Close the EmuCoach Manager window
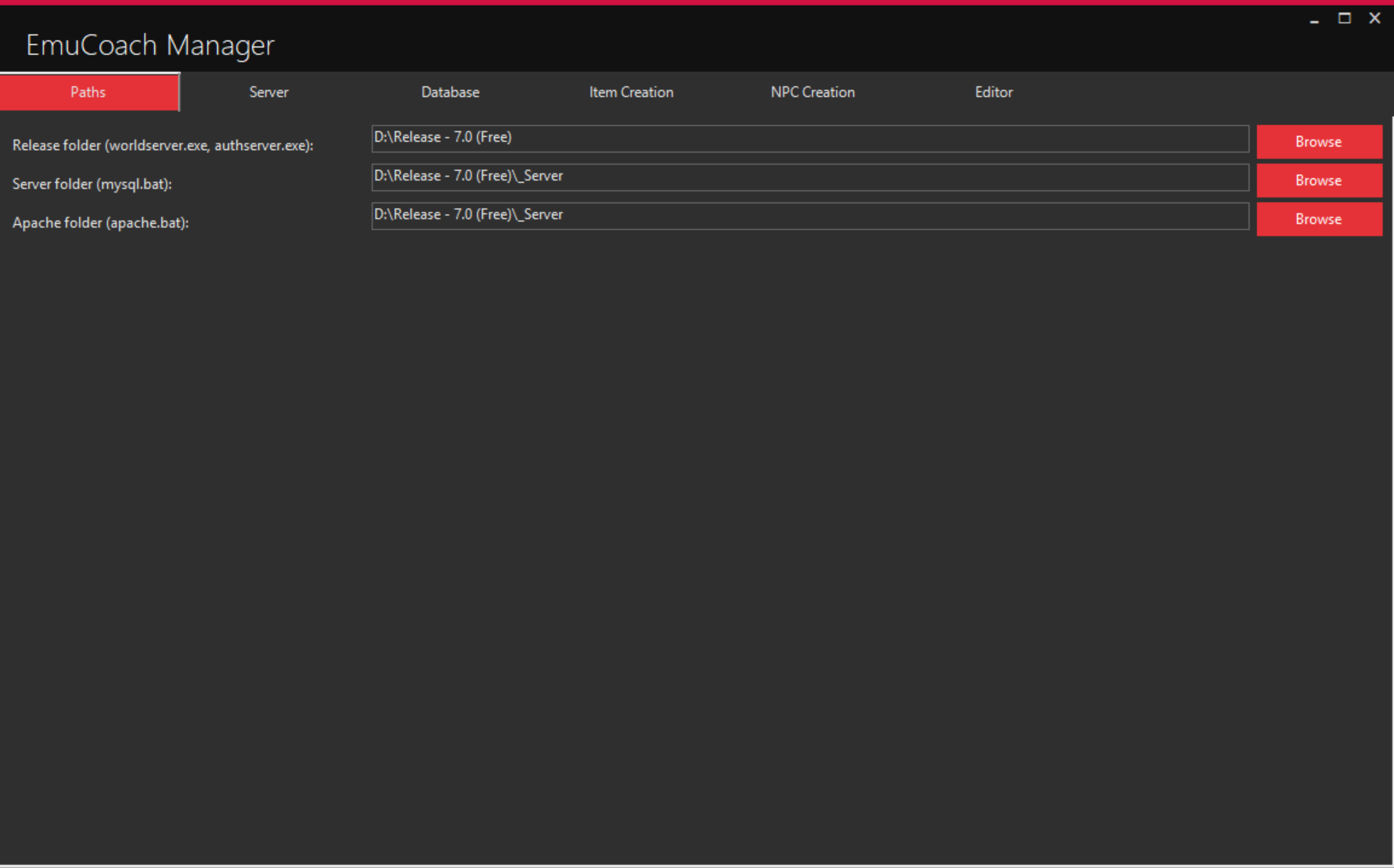 [1374, 18]
